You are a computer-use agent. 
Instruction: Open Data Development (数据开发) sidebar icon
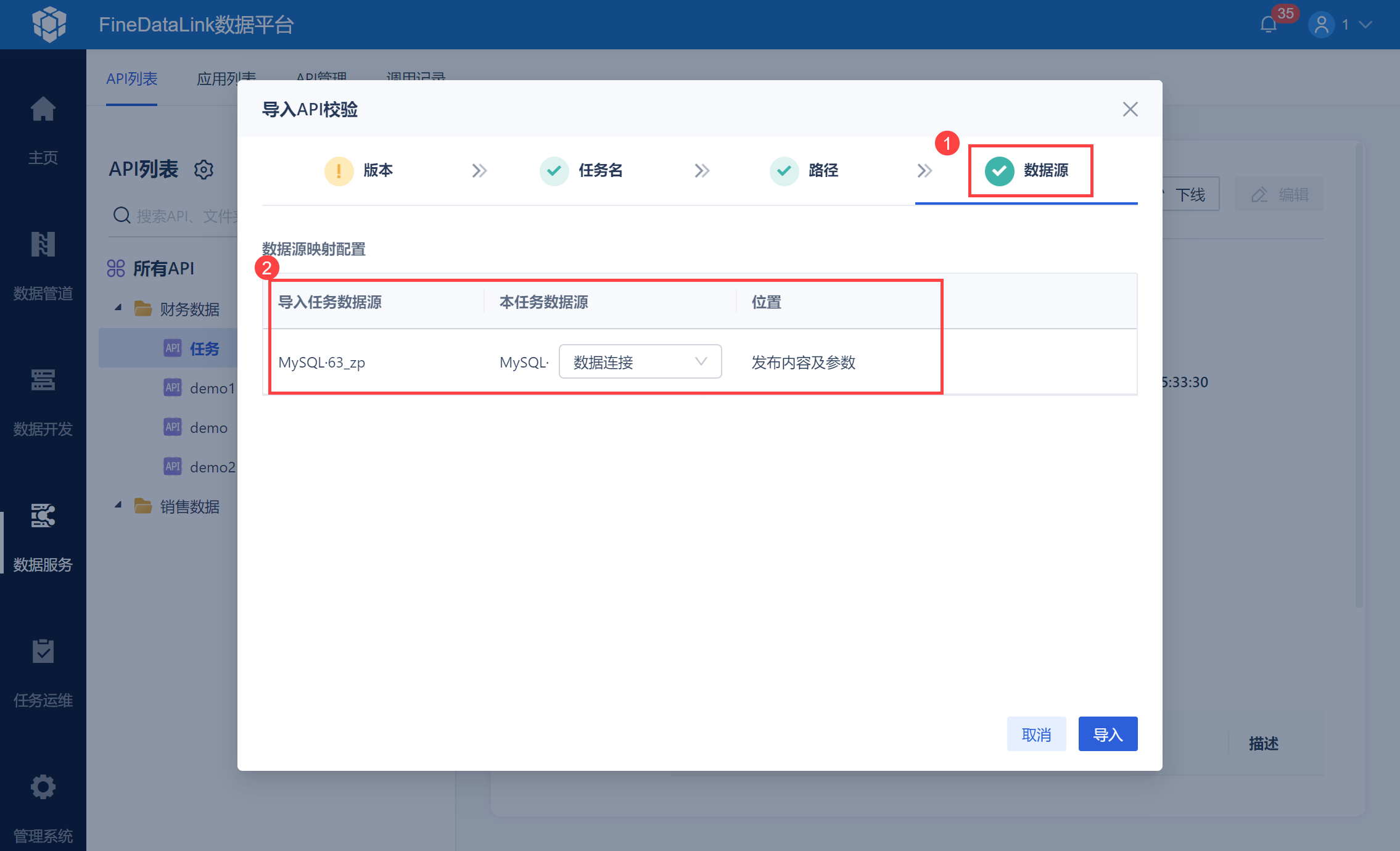[x=43, y=380]
